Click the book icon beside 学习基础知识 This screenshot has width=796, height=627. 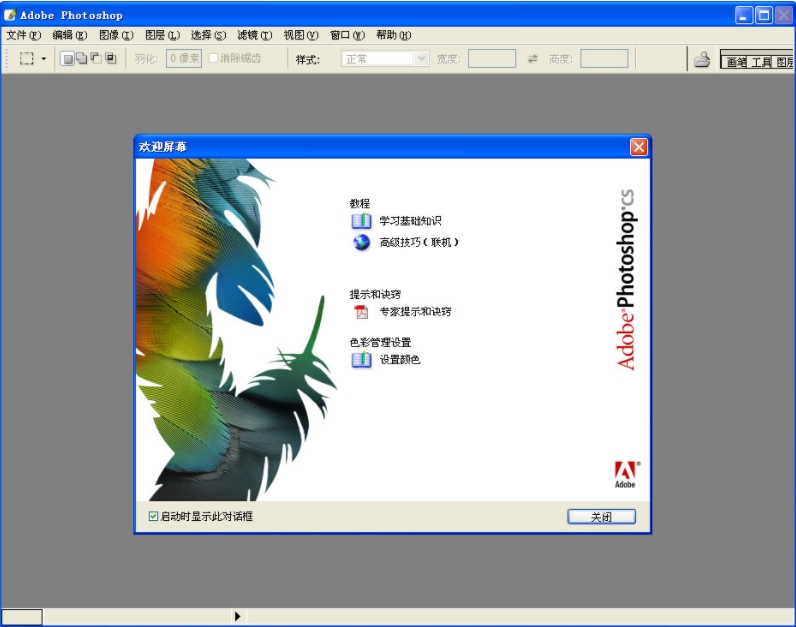pyautogui.click(x=361, y=221)
